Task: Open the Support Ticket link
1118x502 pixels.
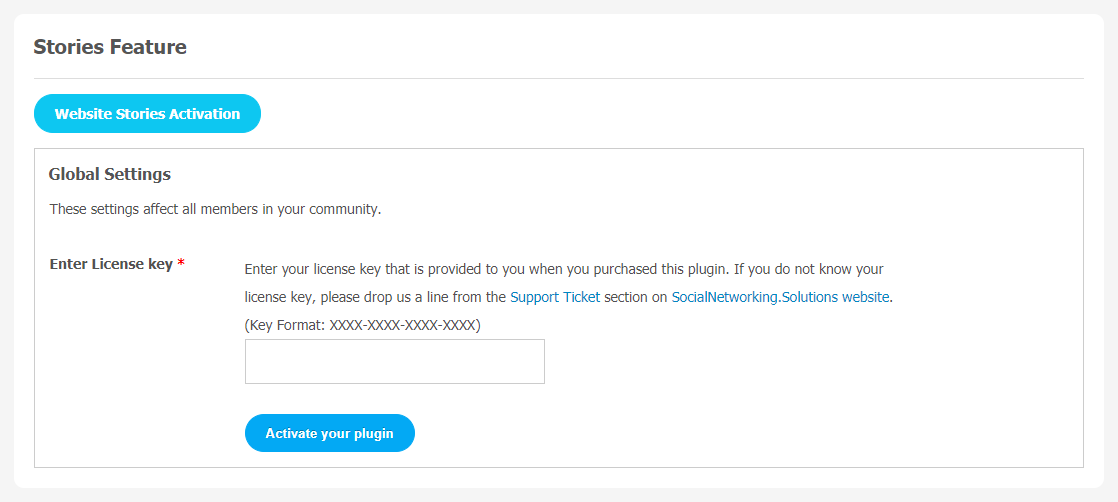Action: click(x=555, y=297)
